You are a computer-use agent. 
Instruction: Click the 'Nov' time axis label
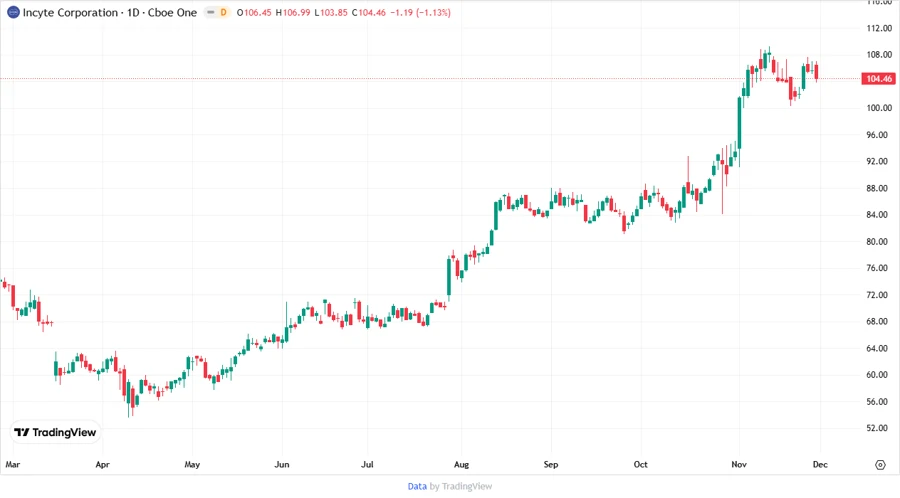(x=739, y=464)
